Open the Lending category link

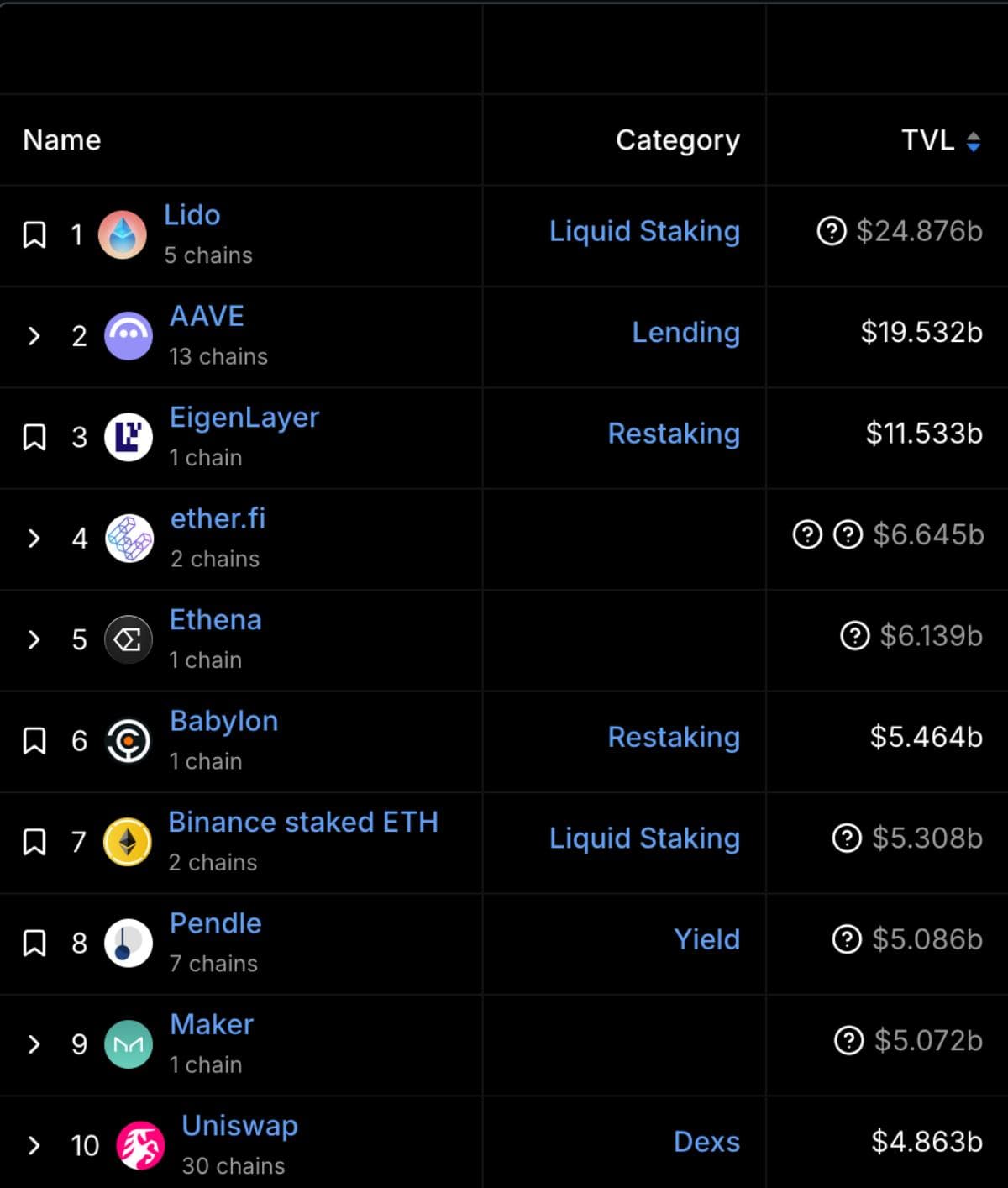(x=685, y=333)
